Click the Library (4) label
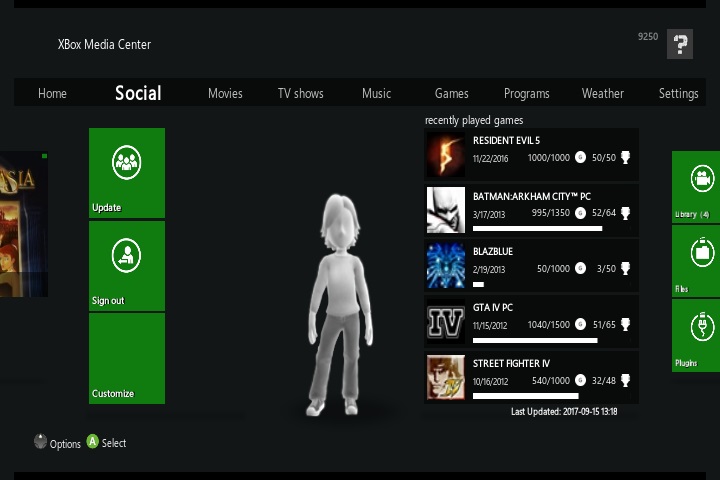The width and height of the screenshot is (720, 480). coord(692,215)
